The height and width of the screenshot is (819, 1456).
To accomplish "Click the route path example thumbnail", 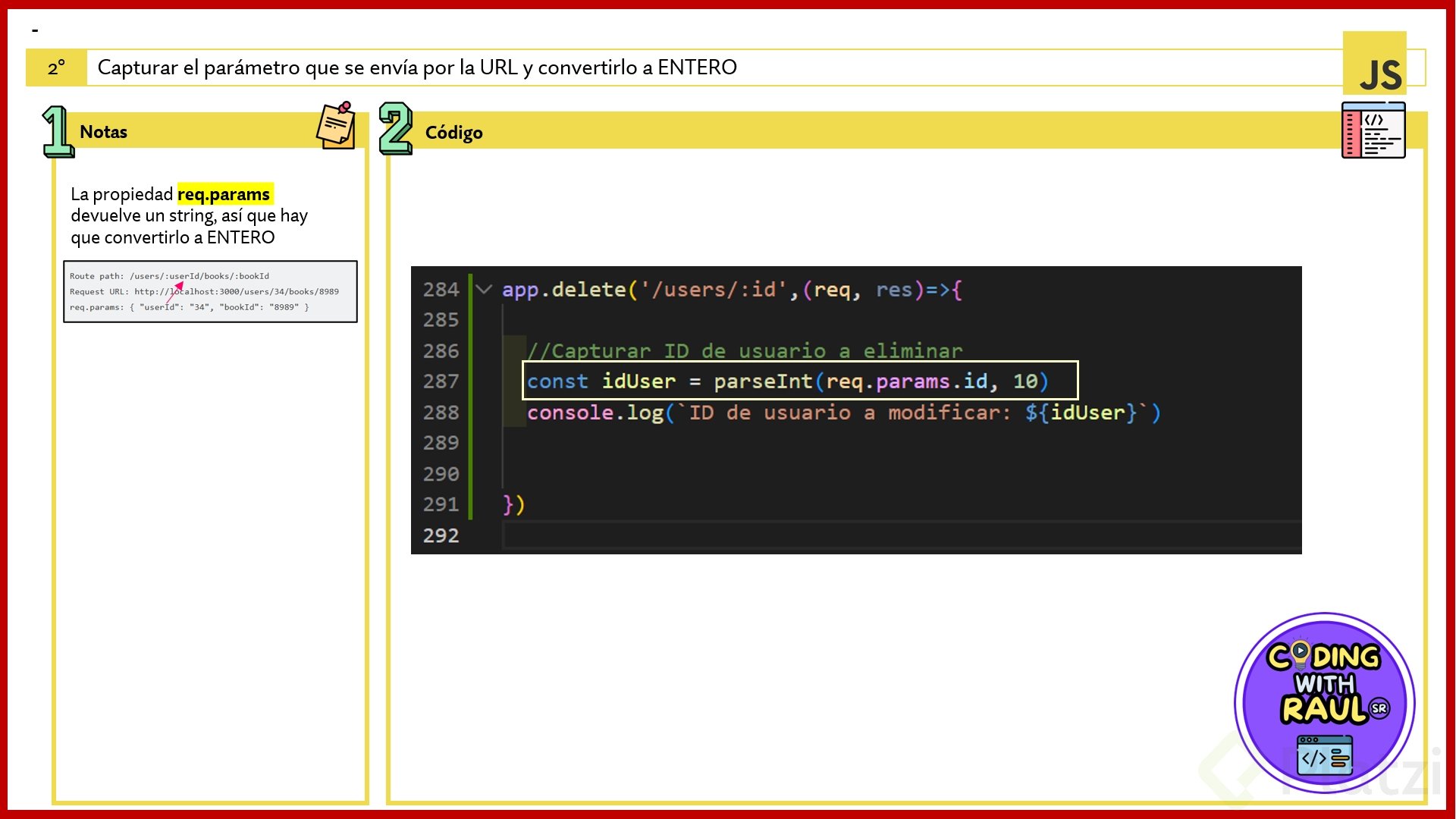I will coord(210,292).
